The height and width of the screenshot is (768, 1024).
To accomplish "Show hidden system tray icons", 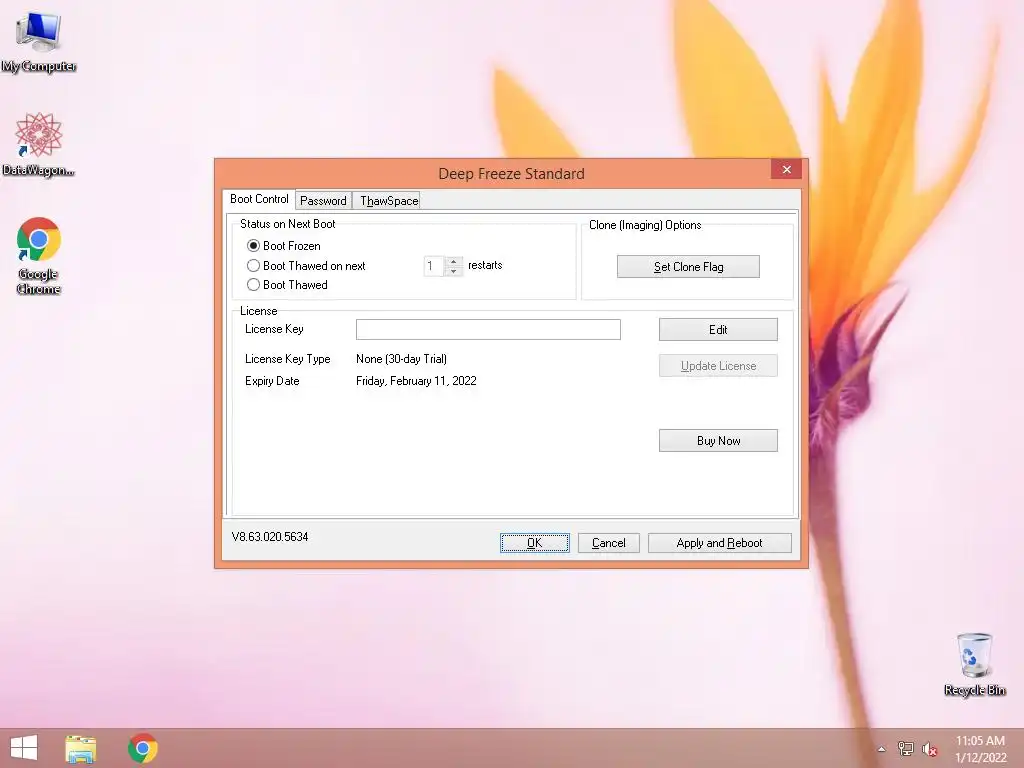I will coord(882,749).
